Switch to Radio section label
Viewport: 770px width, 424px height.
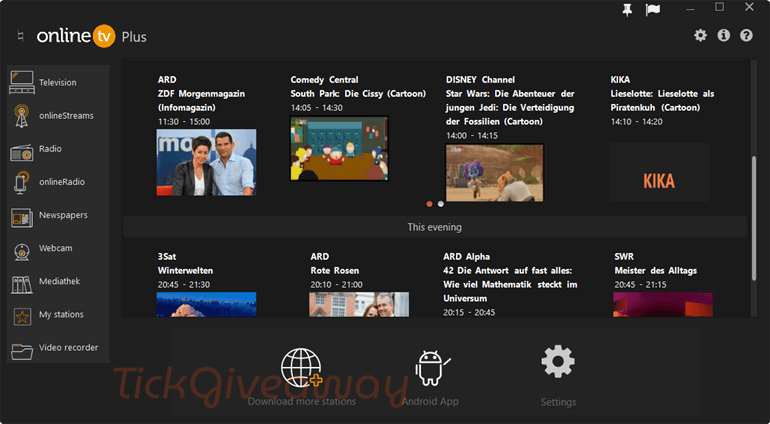[51, 149]
